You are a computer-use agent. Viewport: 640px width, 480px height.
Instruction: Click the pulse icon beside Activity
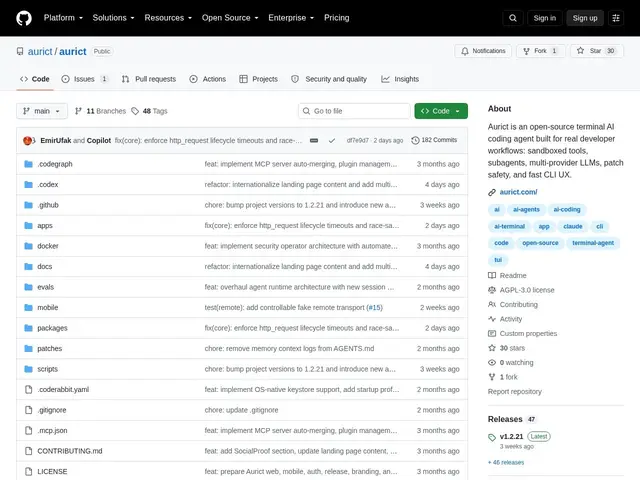492,319
